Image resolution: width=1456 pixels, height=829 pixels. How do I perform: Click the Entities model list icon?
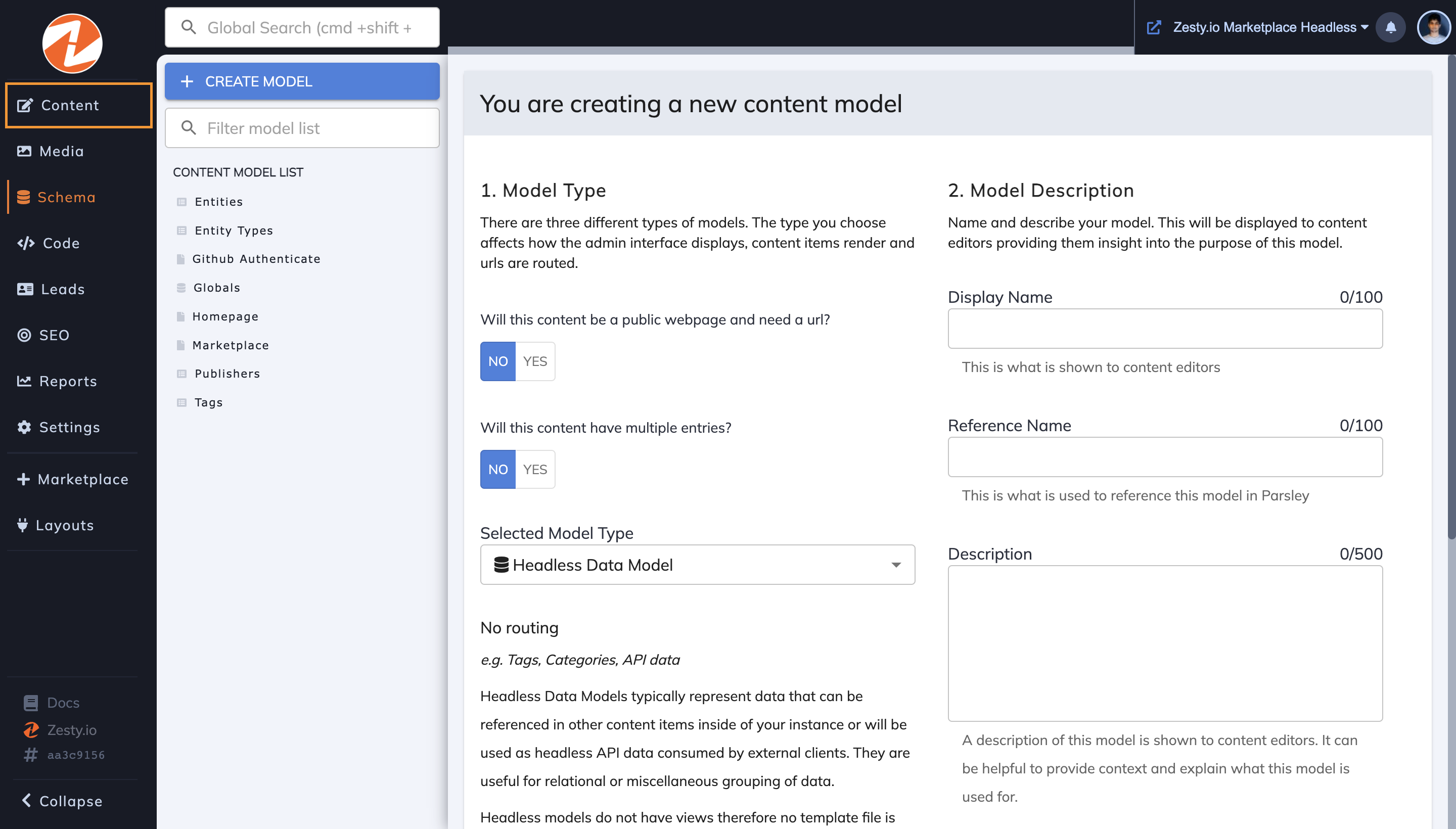tap(181, 202)
